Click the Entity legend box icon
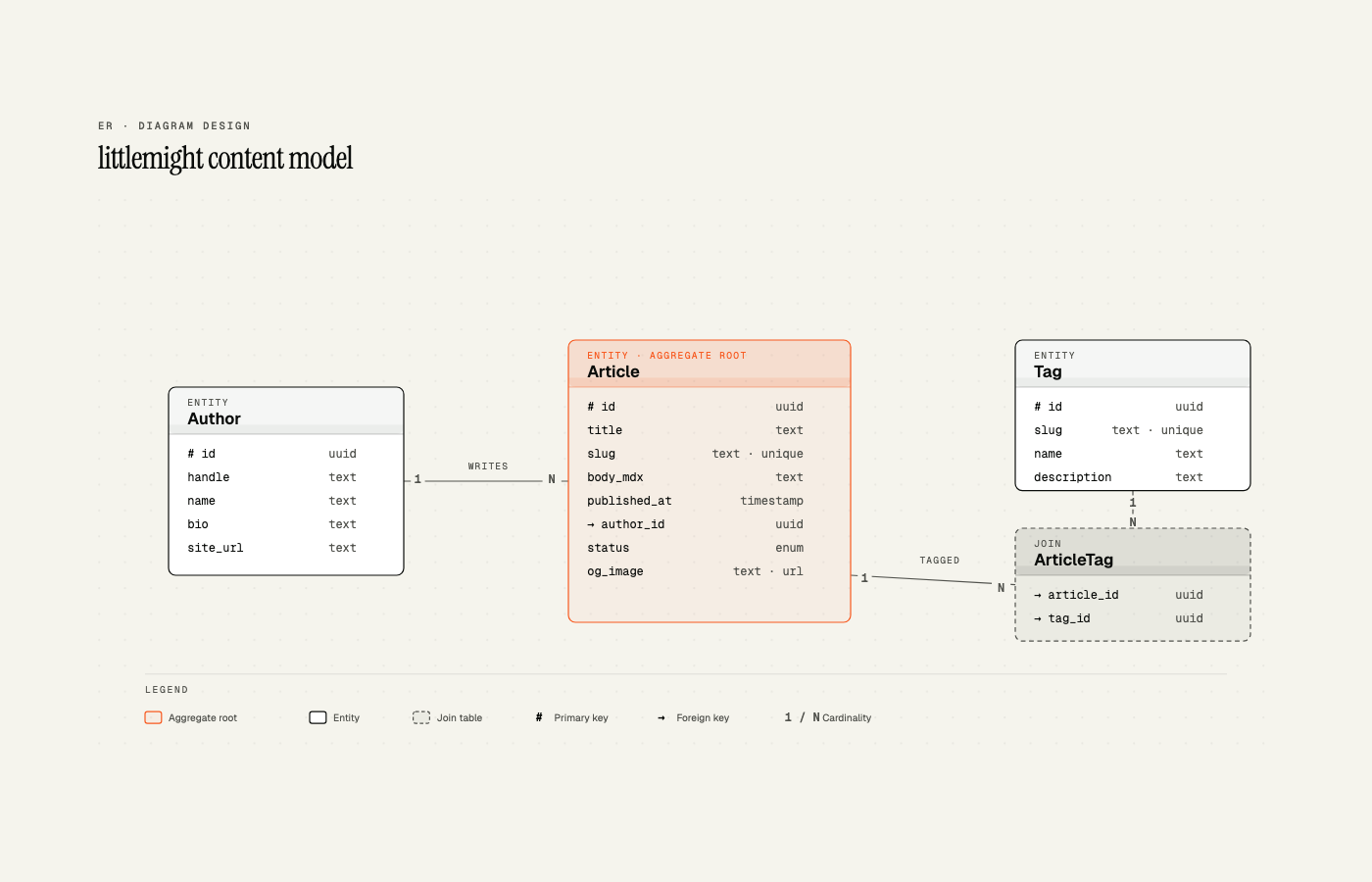The width and height of the screenshot is (1372, 882). (x=318, y=717)
